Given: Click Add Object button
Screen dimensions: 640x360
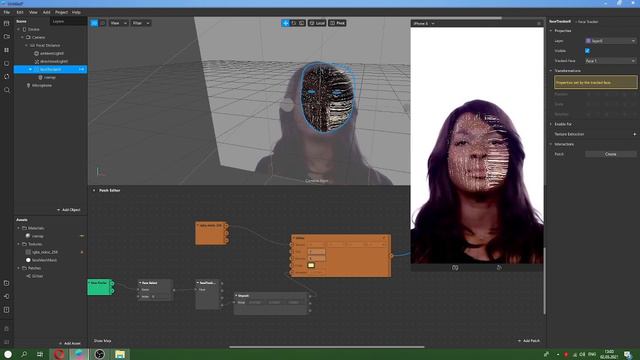Looking at the screenshot, I should (x=69, y=210).
